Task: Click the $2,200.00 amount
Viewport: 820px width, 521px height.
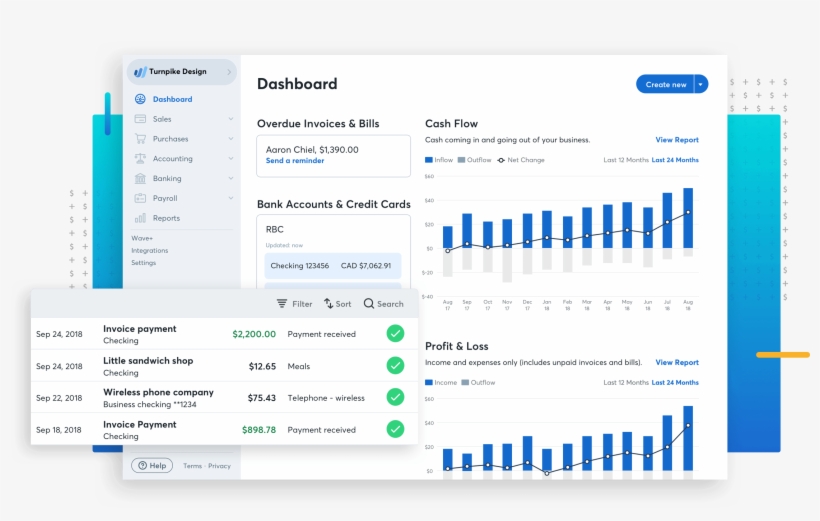Action: [254, 334]
